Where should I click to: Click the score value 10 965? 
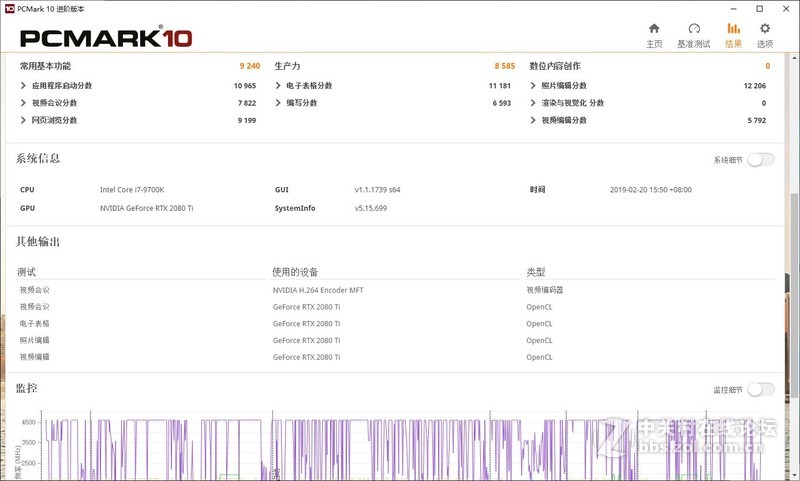point(245,86)
